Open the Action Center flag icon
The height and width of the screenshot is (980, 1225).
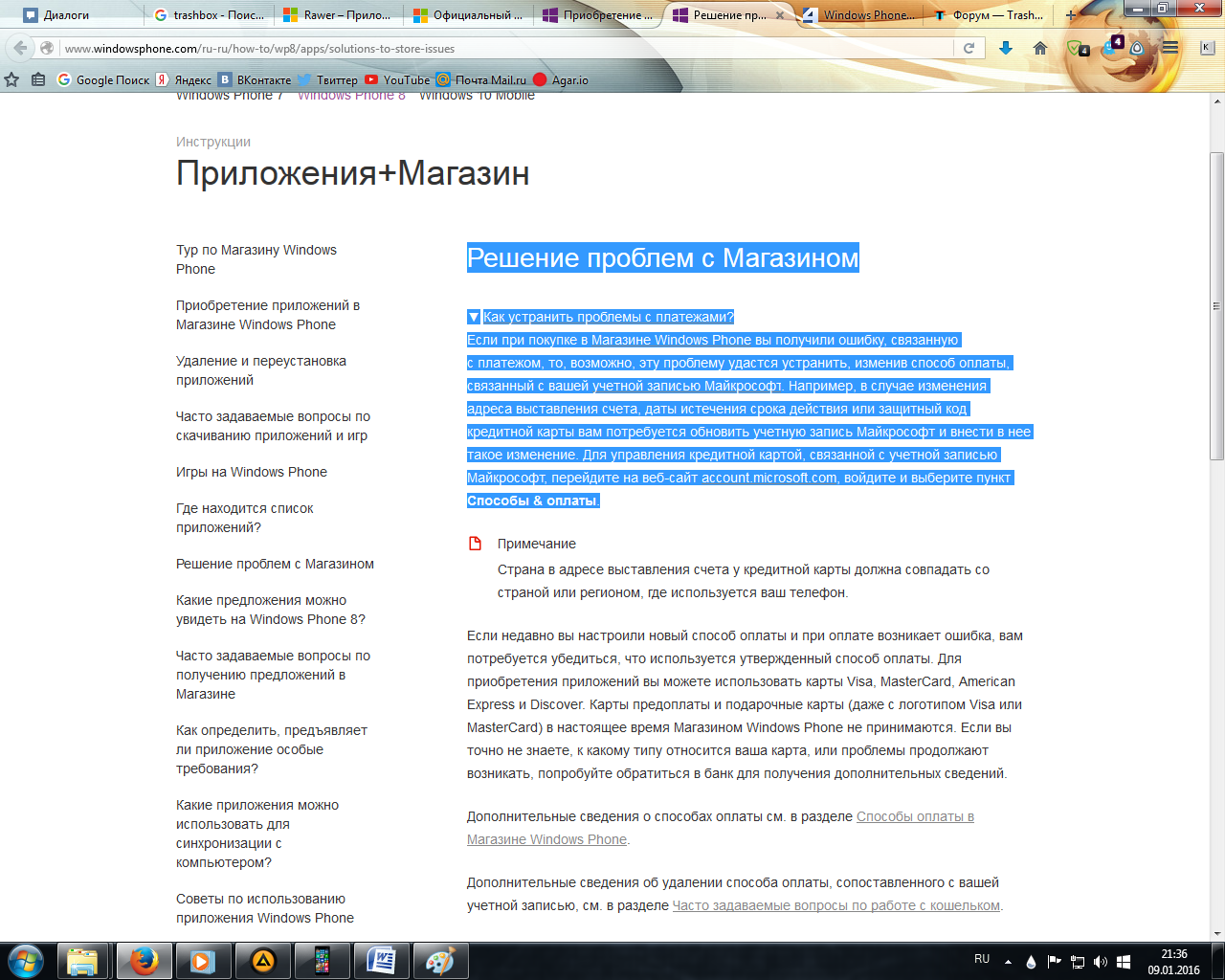click(x=1054, y=961)
